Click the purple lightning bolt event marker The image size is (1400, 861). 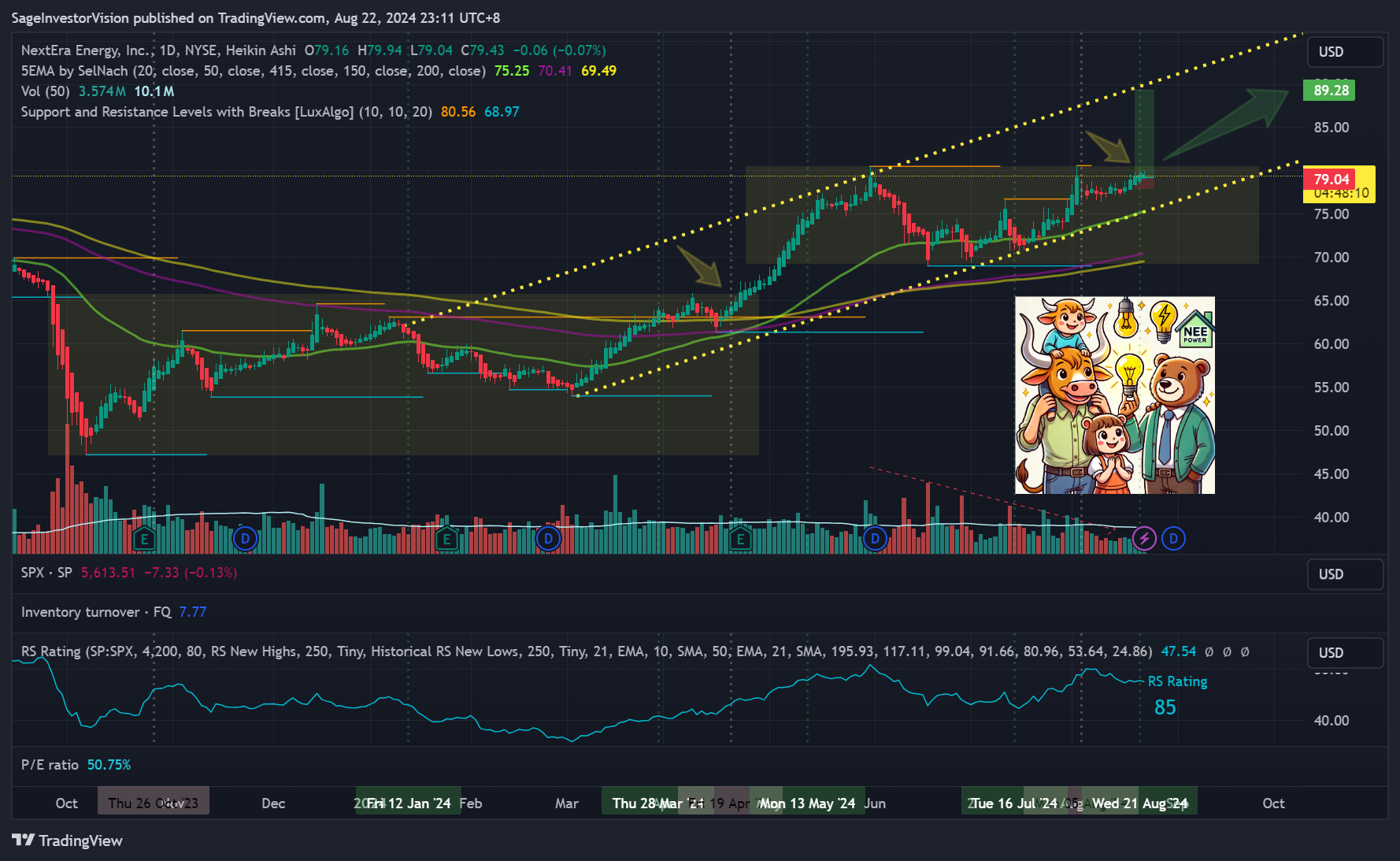[1144, 539]
